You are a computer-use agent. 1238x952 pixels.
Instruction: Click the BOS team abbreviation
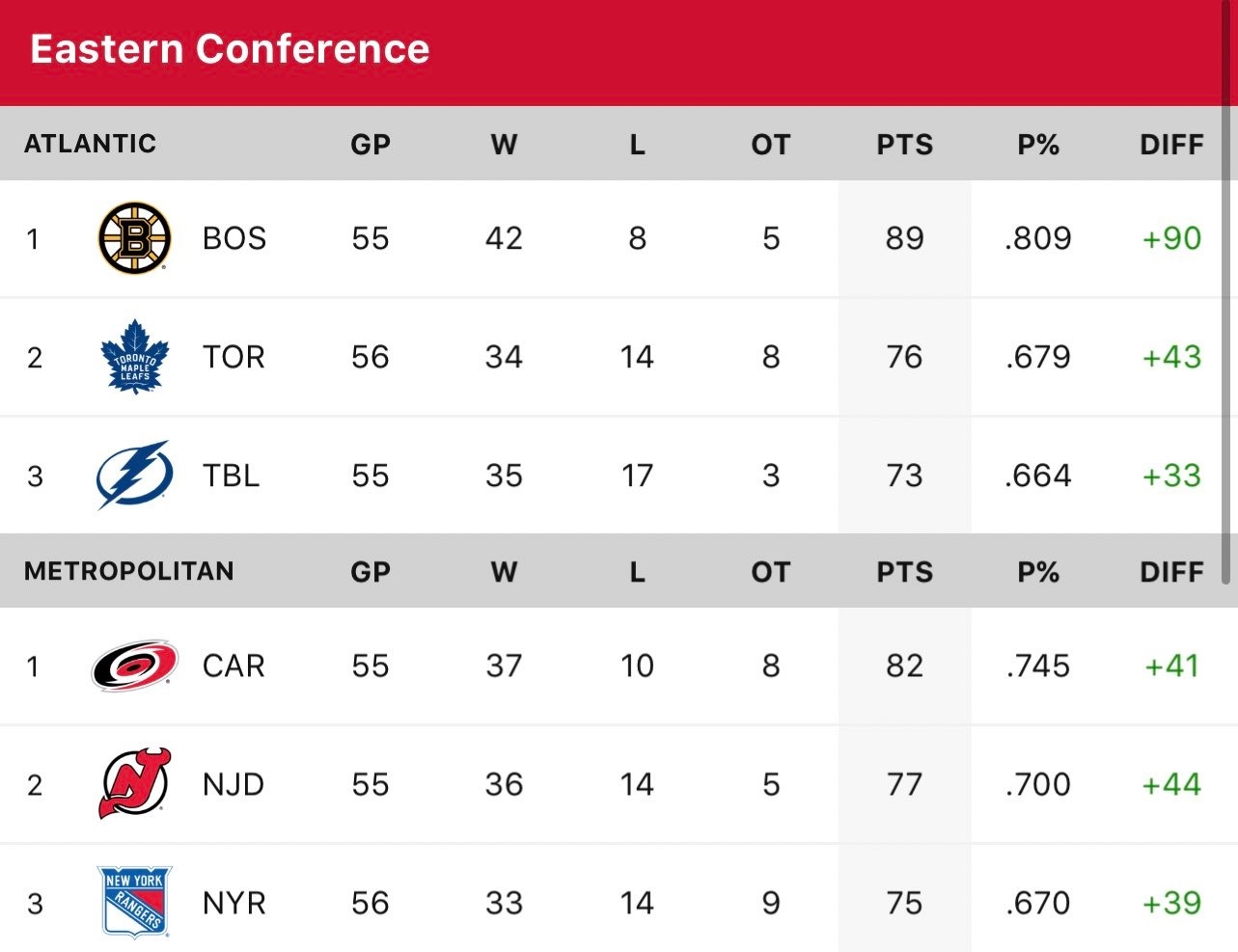pos(234,238)
